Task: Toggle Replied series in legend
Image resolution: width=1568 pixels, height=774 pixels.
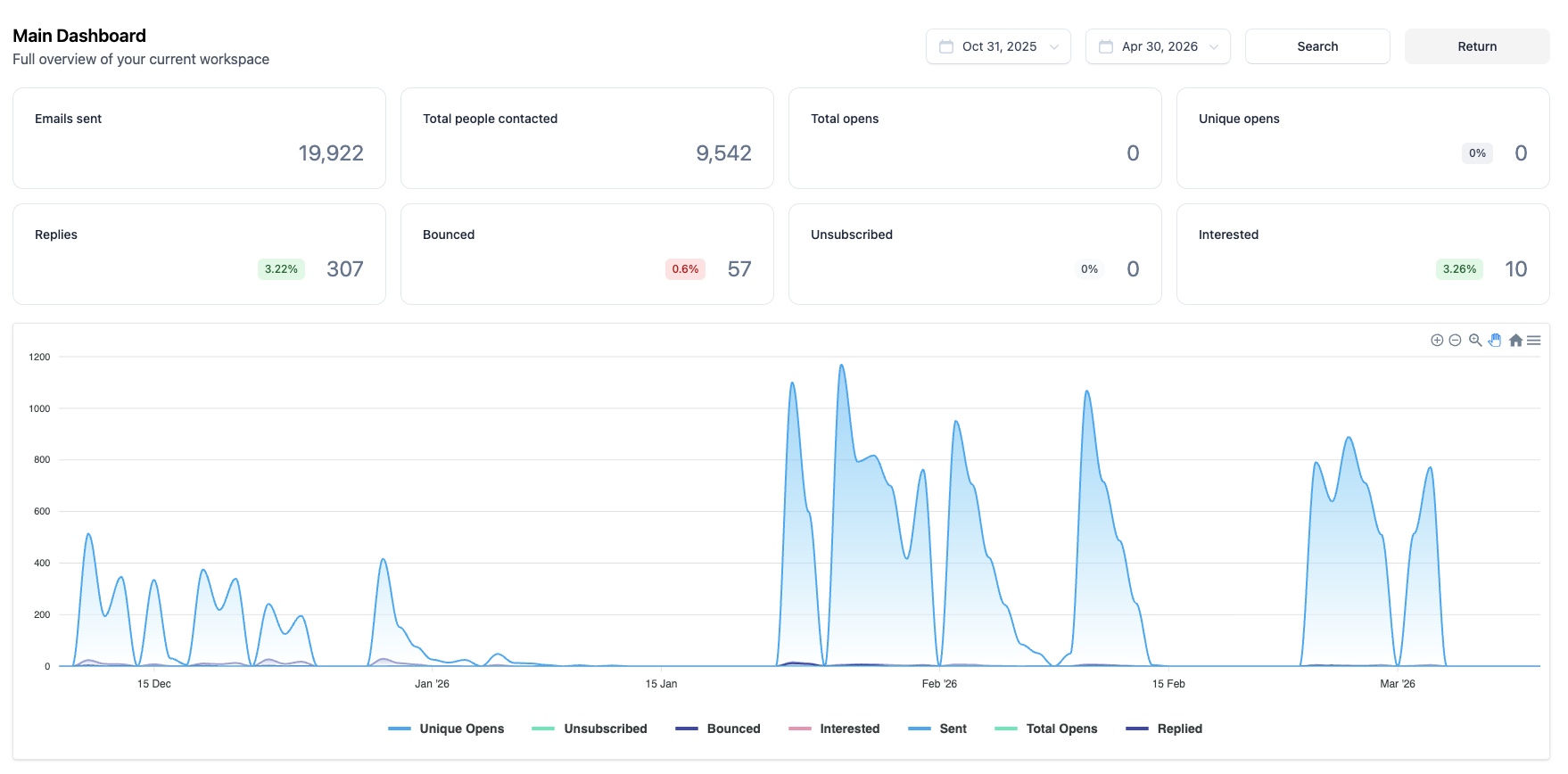Action: [1164, 729]
